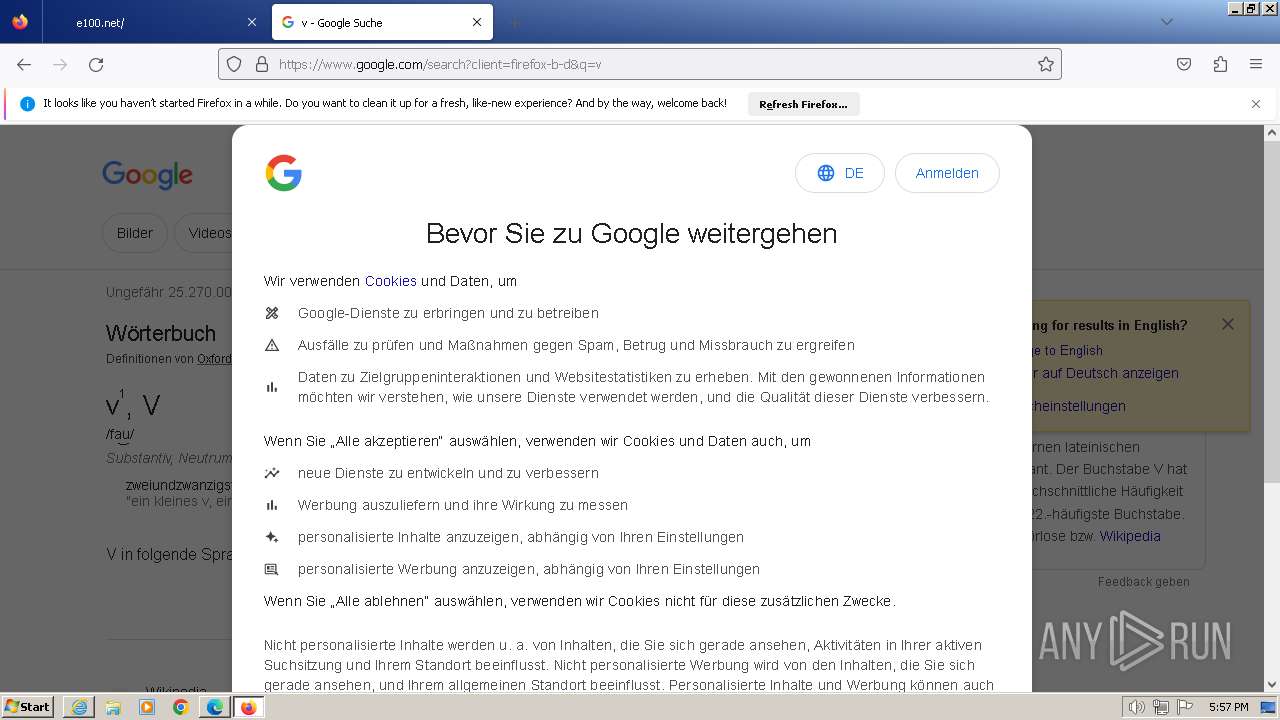1280x720 pixels.
Task: Open the tracking protection shield icon
Action: (x=234, y=64)
